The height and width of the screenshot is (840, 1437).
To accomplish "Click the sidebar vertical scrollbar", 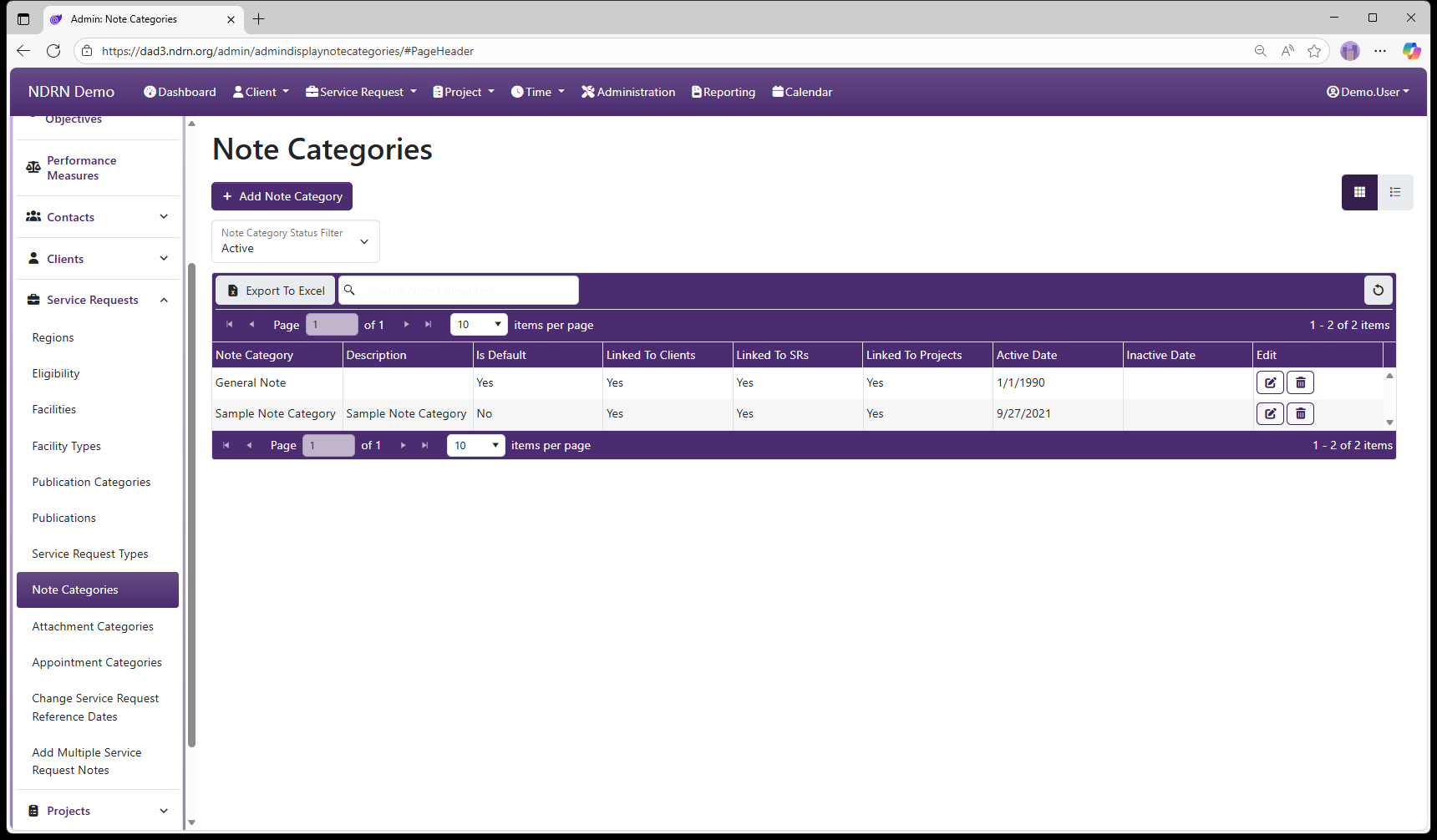I will click(191, 505).
